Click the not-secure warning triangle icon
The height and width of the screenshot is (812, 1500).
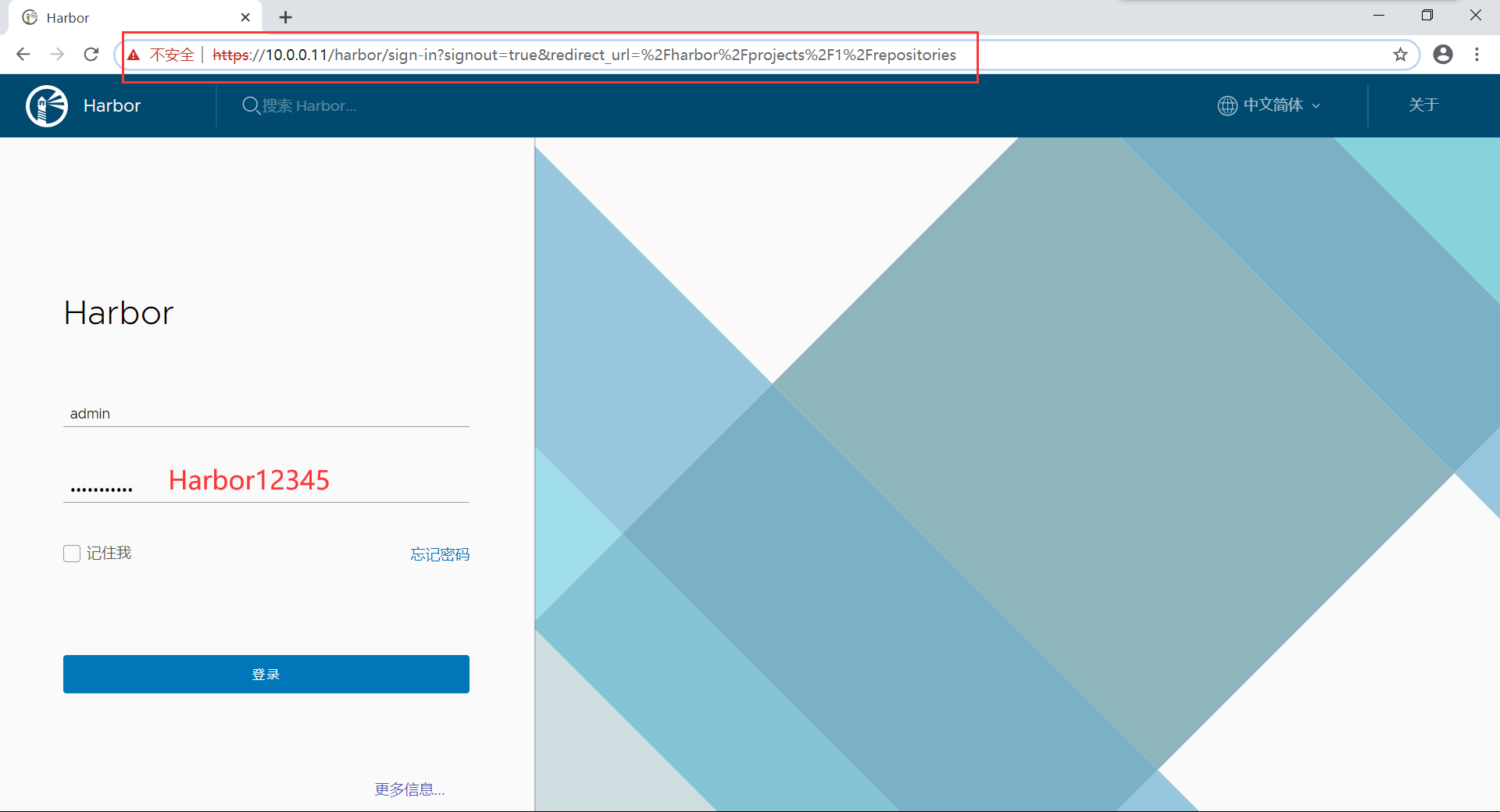tap(134, 55)
